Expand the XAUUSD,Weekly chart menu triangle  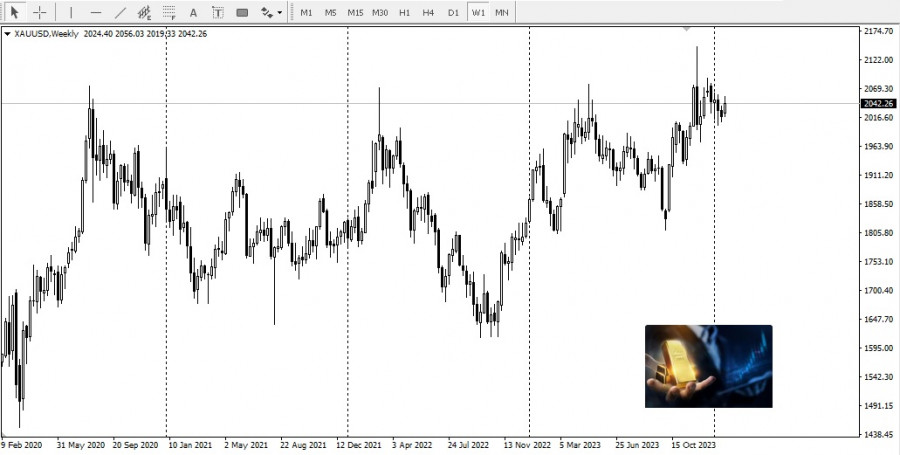tap(7, 34)
